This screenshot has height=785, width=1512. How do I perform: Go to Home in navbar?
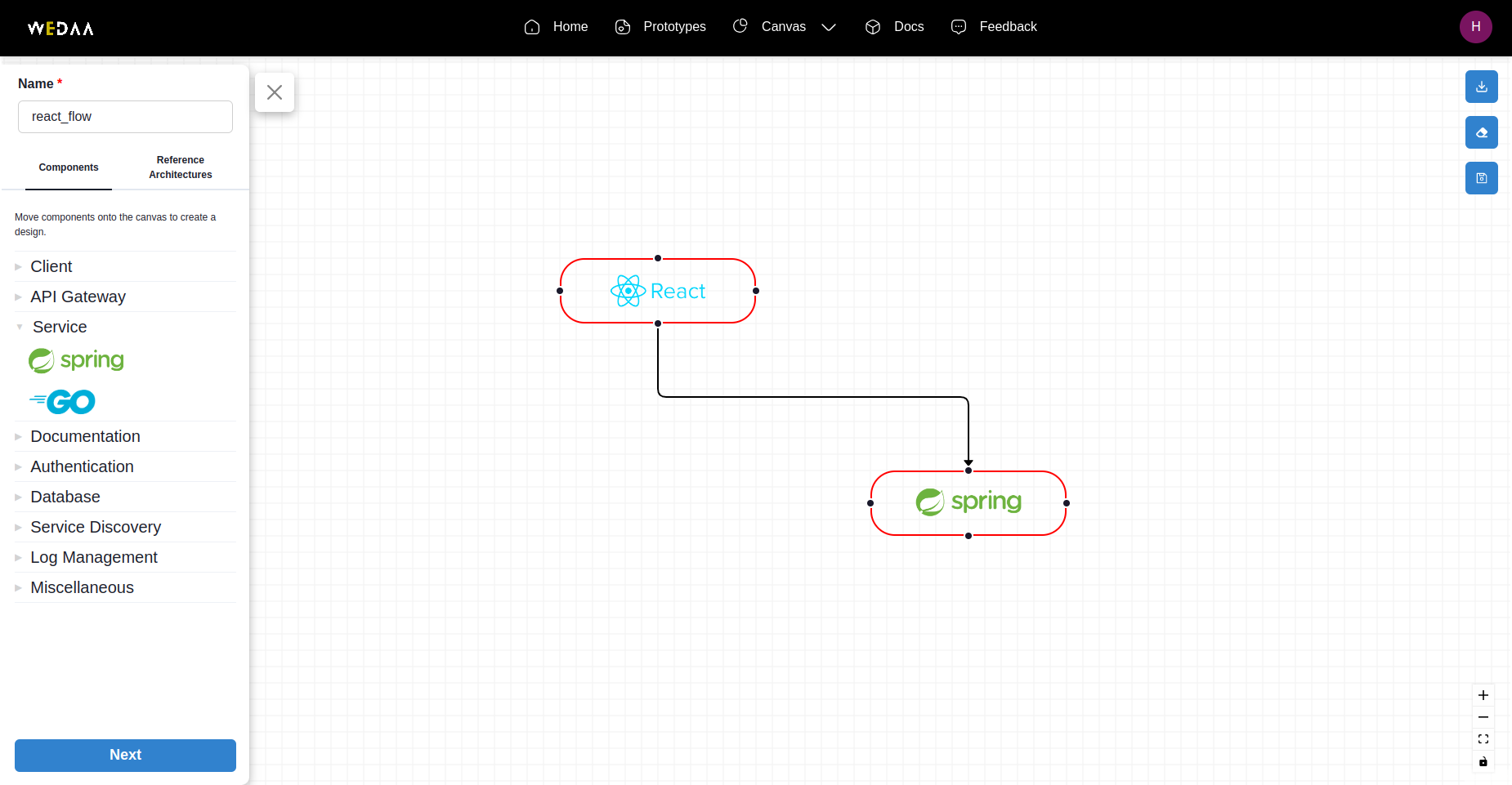(570, 27)
